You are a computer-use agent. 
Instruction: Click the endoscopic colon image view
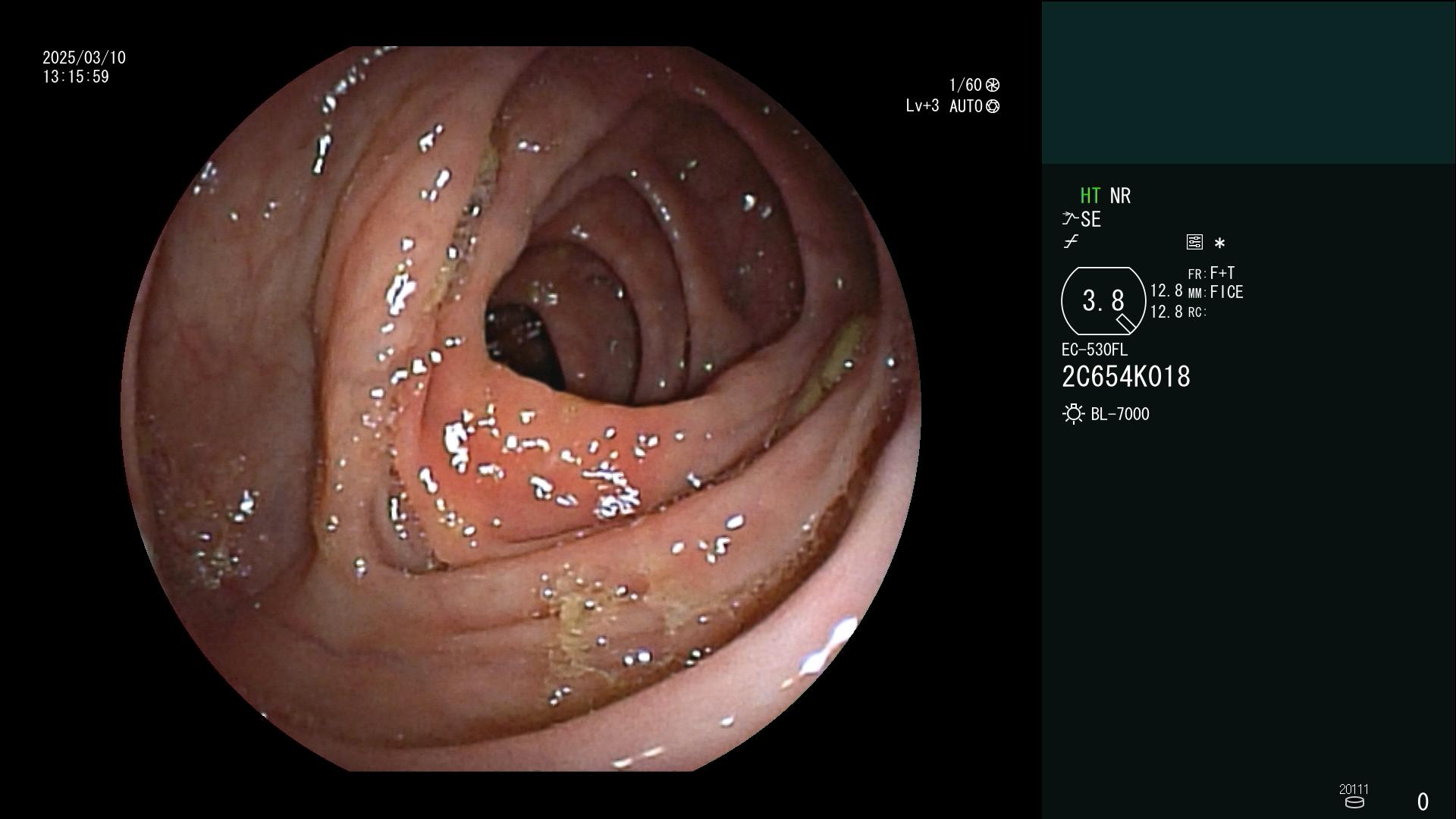click(x=521, y=409)
